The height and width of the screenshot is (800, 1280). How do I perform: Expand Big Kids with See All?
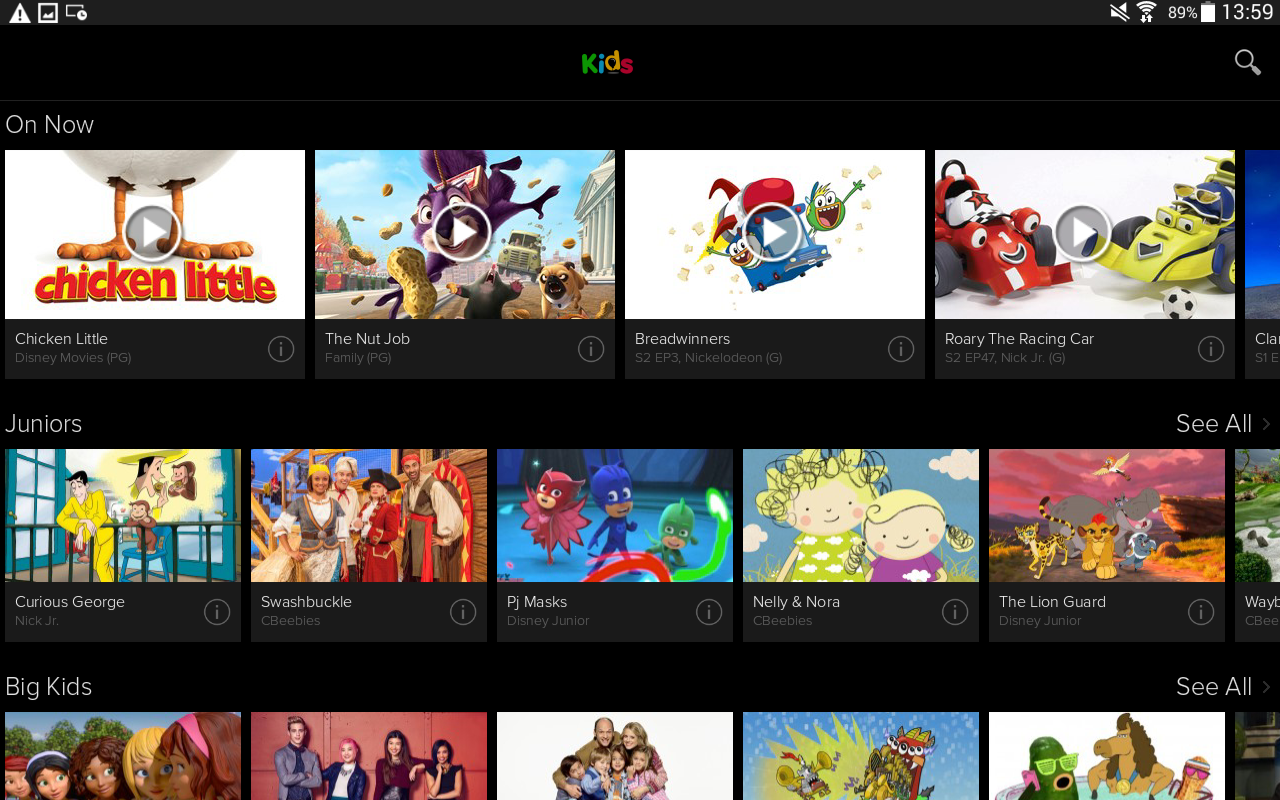[1223, 687]
